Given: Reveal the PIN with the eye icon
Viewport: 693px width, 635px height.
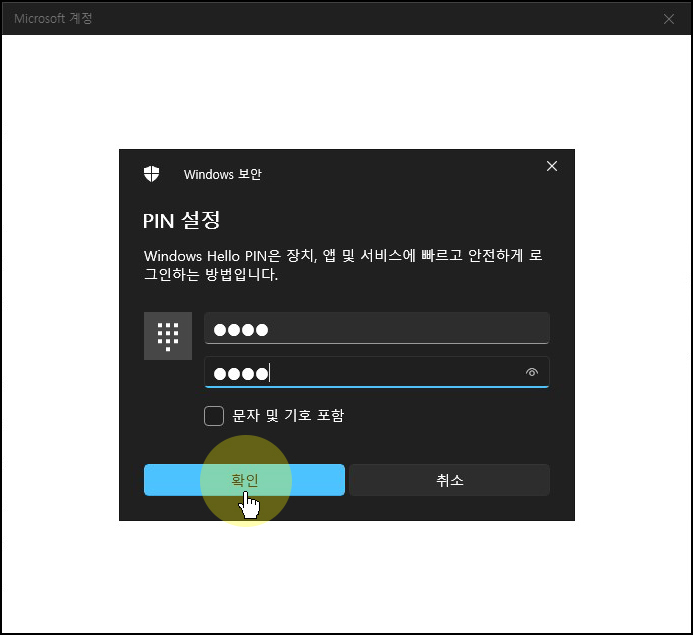Looking at the screenshot, I should (532, 373).
